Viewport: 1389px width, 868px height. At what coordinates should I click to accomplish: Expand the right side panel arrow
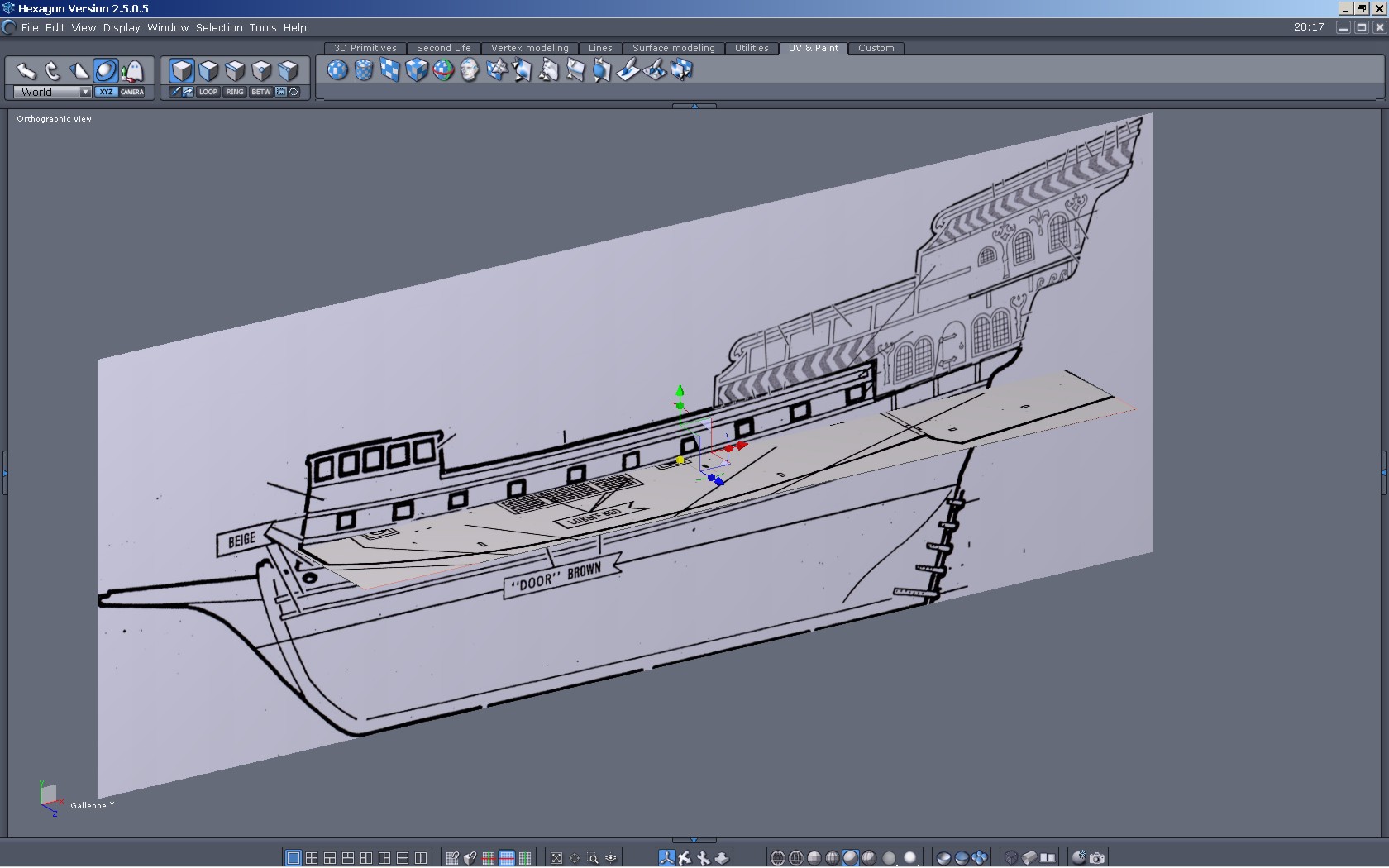coord(1383,473)
